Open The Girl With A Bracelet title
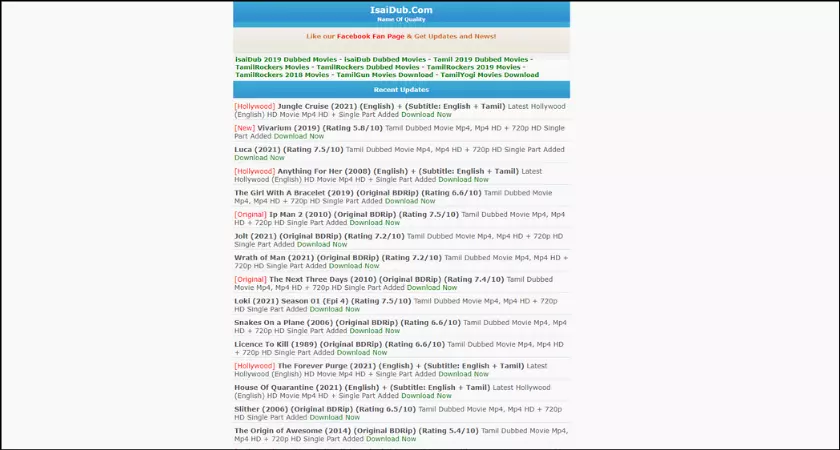The width and height of the screenshot is (840, 450). pyautogui.click(x=358, y=193)
